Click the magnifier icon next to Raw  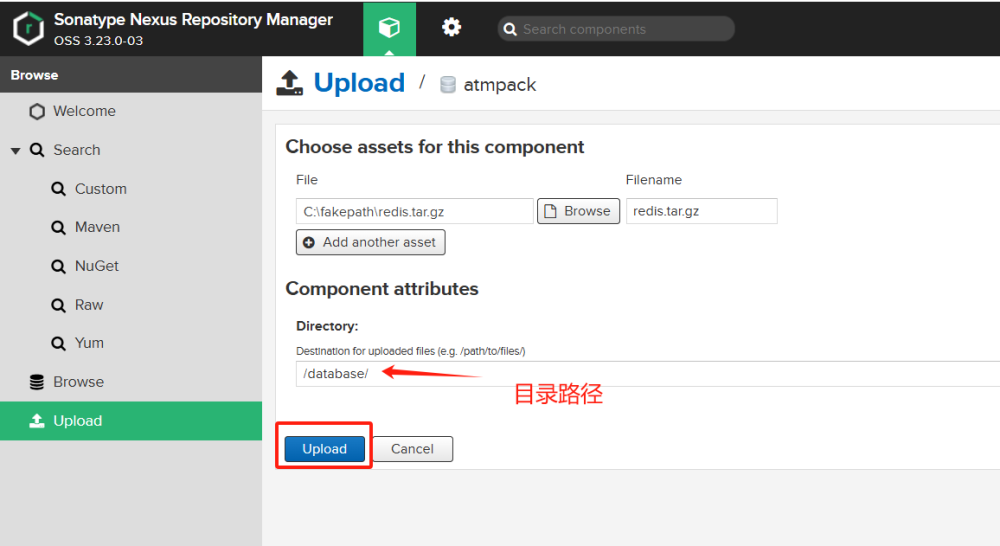pyautogui.click(x=58, y=306)
